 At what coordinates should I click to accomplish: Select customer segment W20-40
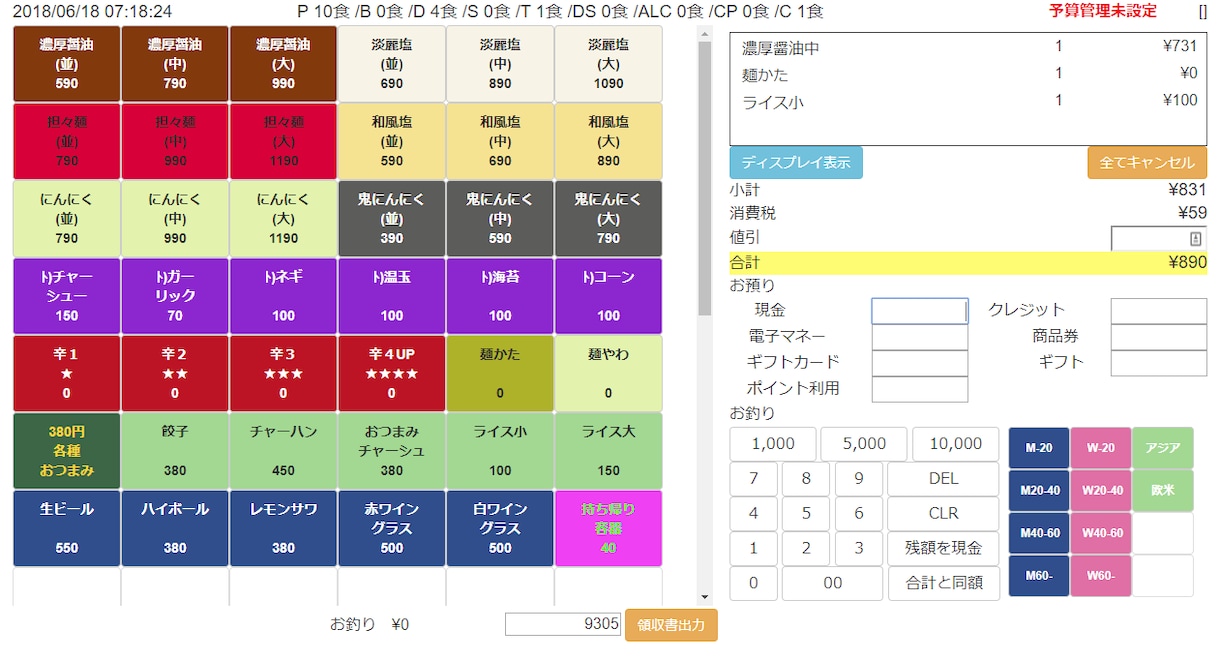pos(1101,491)
